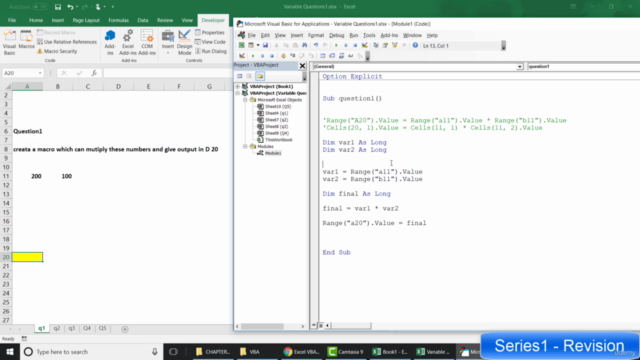
Task: Collapse the Modules folder node
Action: [x=245, y=146]
